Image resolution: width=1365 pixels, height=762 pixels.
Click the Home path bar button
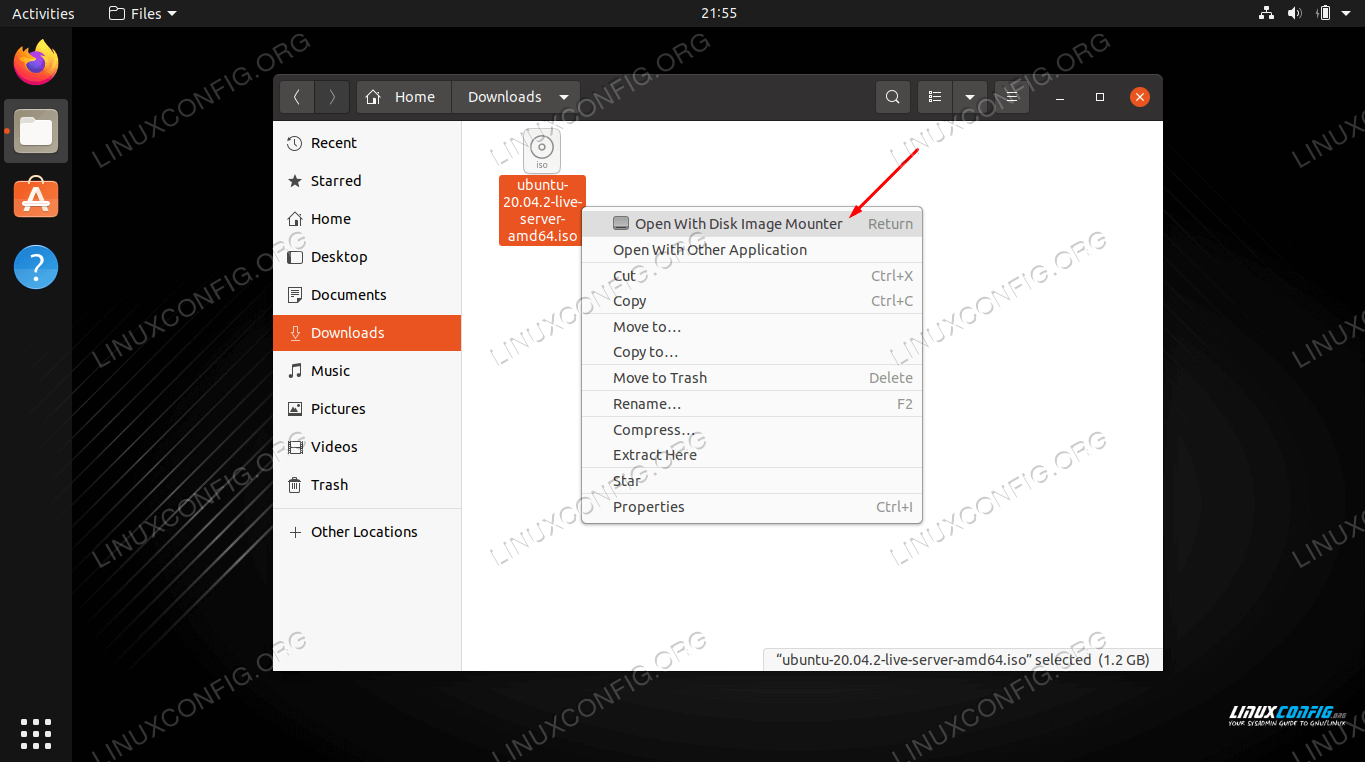click(404, 97)
